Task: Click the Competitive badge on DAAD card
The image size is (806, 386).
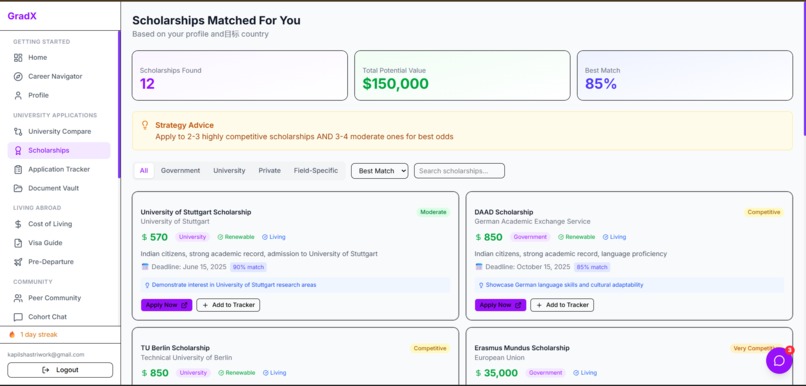Action: click(764, 212)
